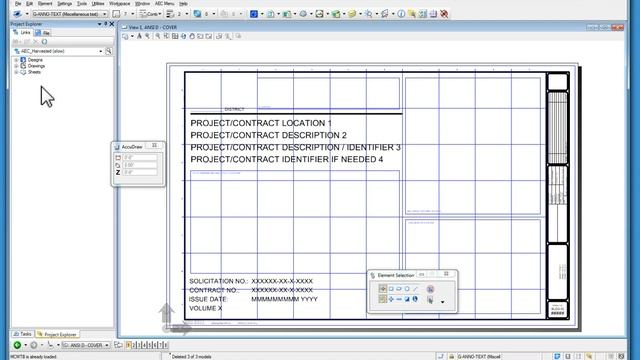Click the View Previous icon

click(200, 36)
